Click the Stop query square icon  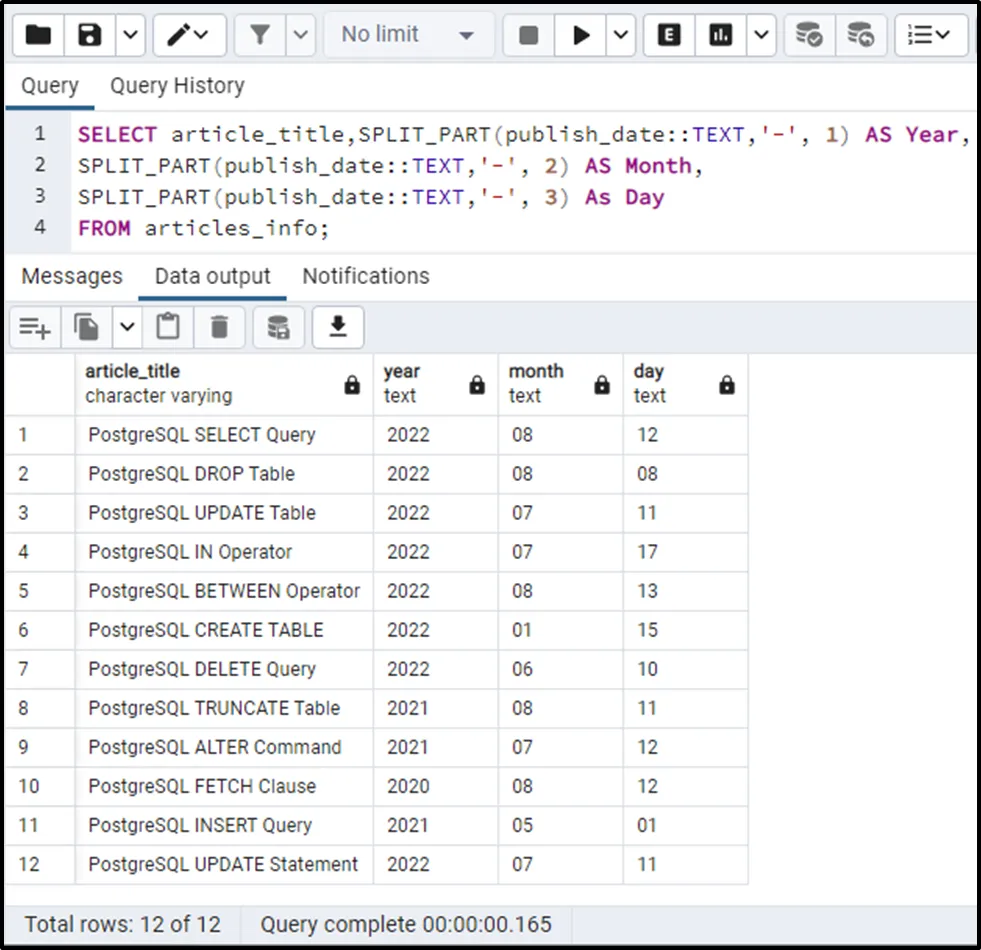tap(529, 35)
